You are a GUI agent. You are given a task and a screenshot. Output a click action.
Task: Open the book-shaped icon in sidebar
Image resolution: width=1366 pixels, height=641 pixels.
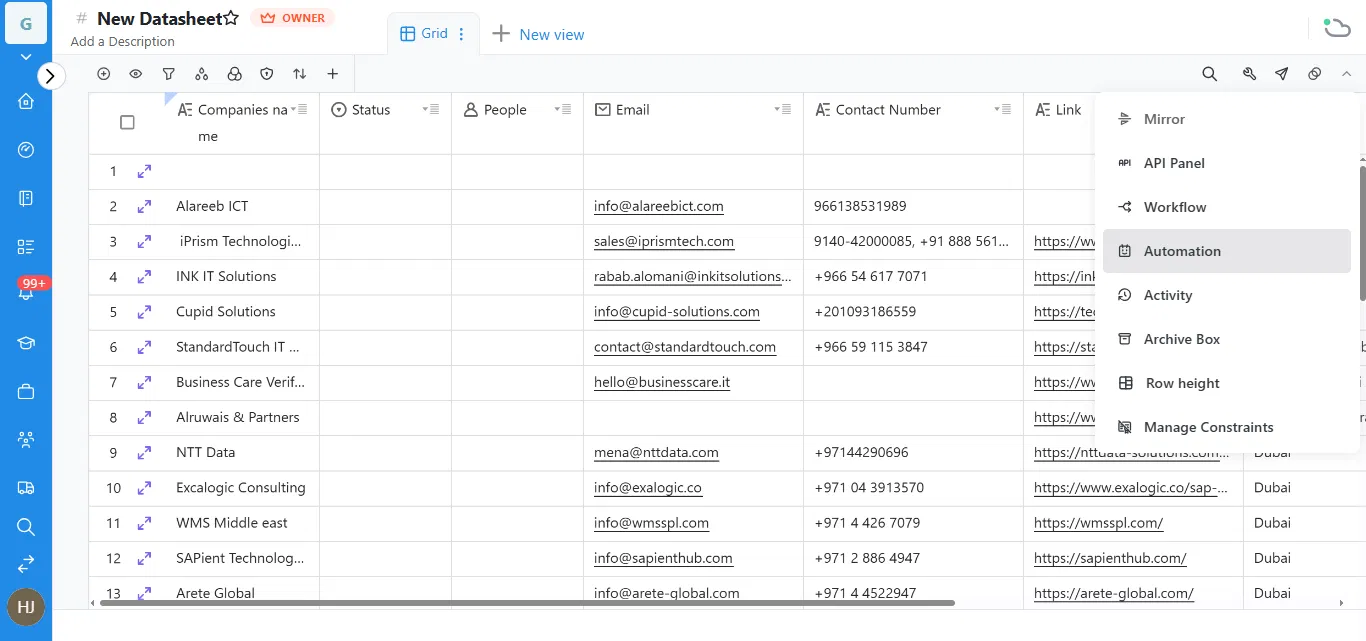coord(26,198)
